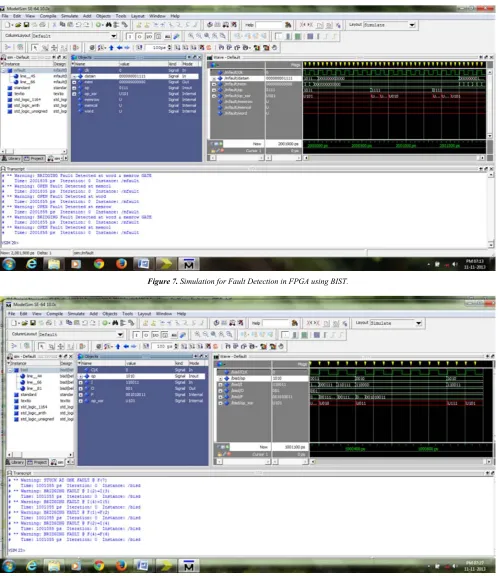Open ColumnLayout dropdown in Figure 7 window

(x=114, y=36)
